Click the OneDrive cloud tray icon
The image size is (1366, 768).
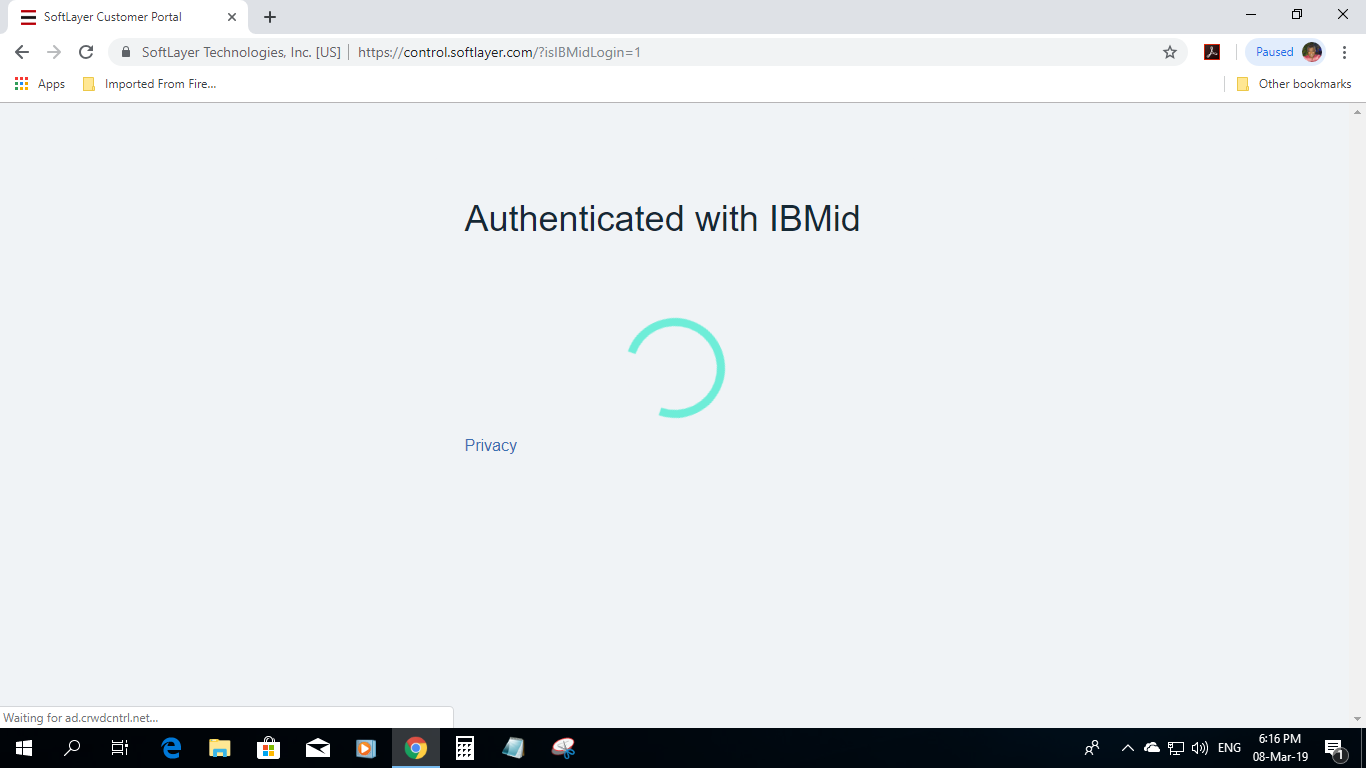click(x=1152, y=748)
